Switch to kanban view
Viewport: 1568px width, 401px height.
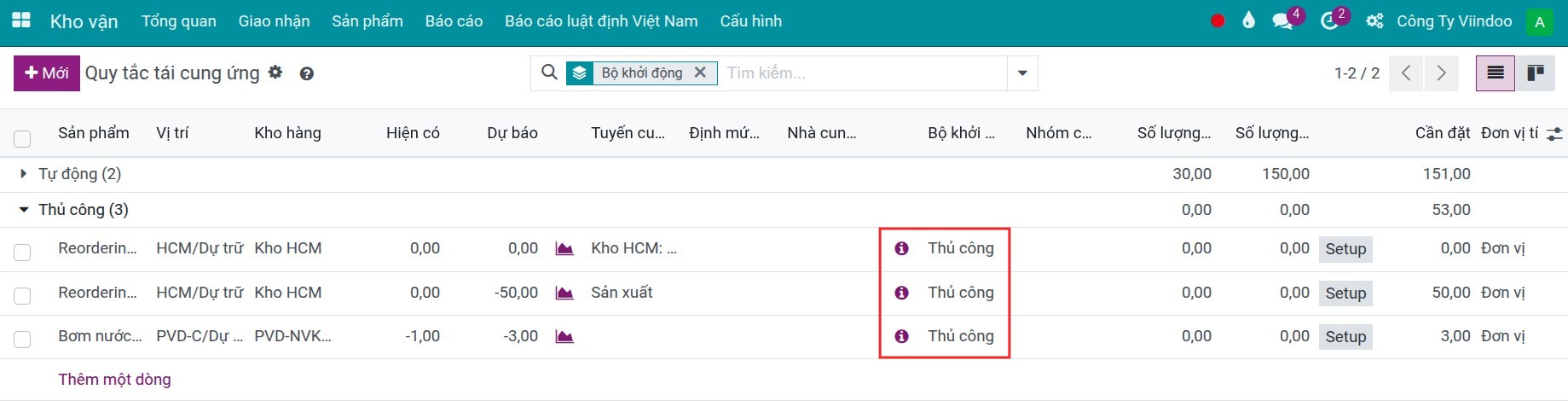click(1536, 73)
